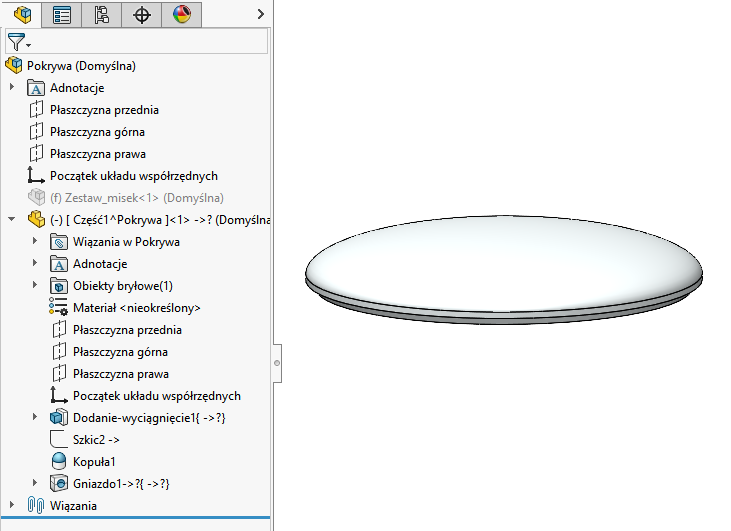
Task: Select the top-level Płaszczyzna górna plane
Action: 97,132
